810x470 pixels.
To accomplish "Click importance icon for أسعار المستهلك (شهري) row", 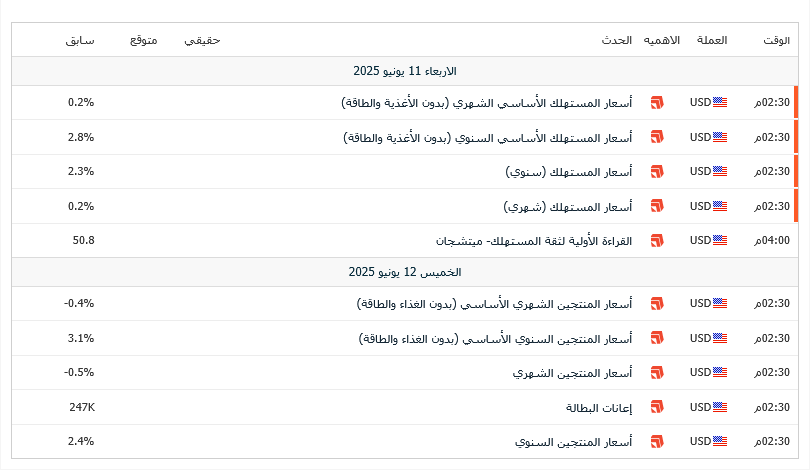I will pyautogui.click(x=657, y=206).
